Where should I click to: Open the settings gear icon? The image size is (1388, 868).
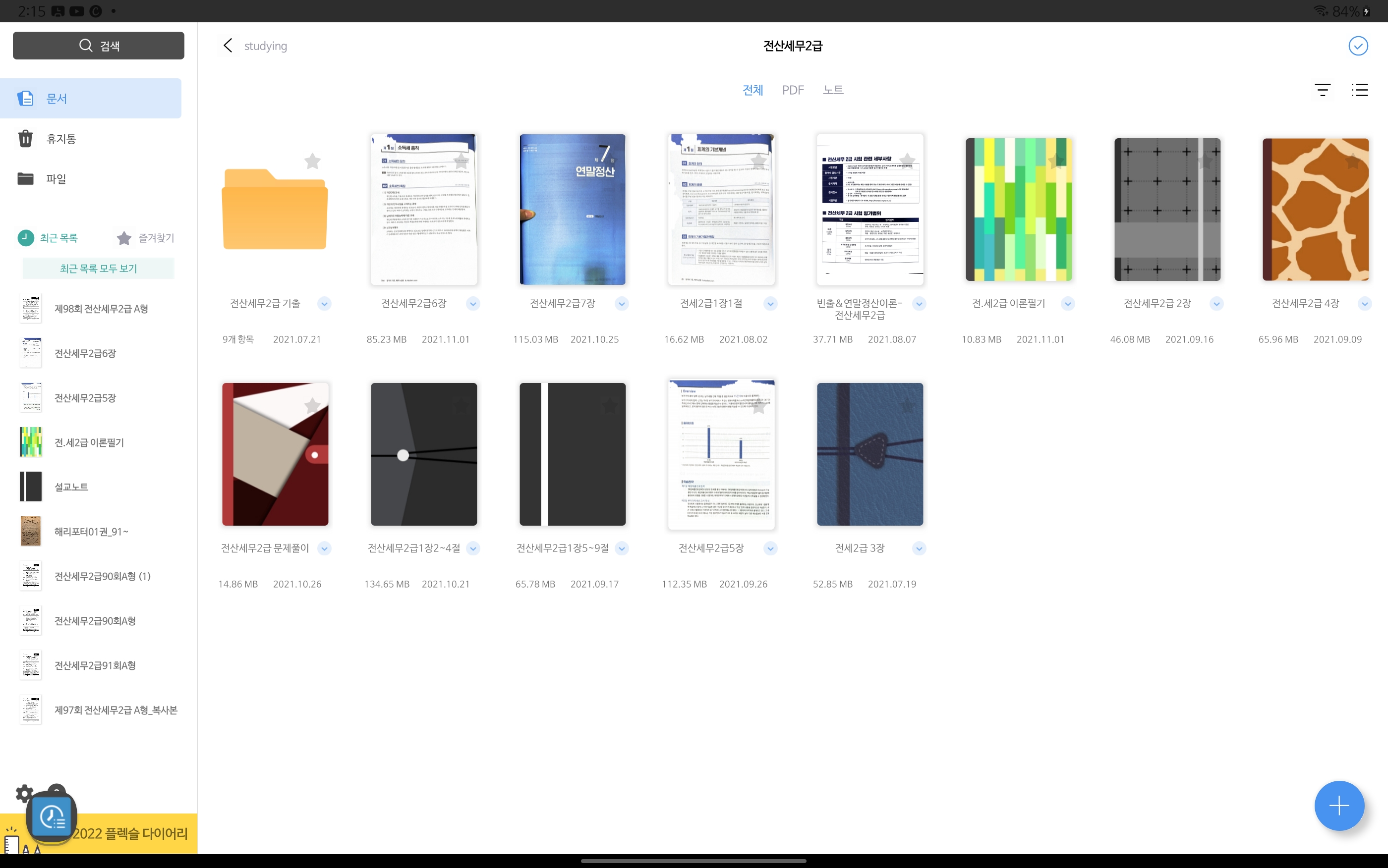point(24,793)
